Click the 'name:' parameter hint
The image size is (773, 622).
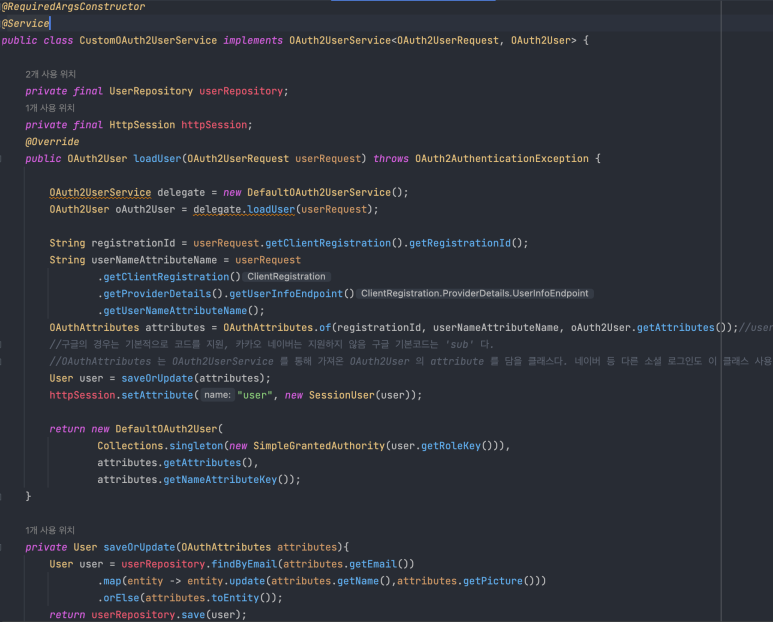(217, 395)
